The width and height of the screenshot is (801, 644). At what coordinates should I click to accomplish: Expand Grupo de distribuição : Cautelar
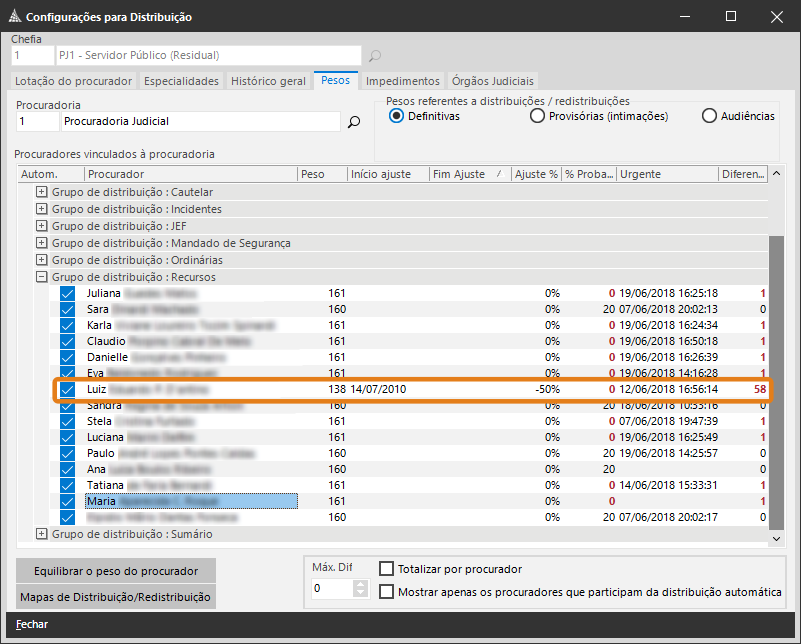[x=42, y=192]
